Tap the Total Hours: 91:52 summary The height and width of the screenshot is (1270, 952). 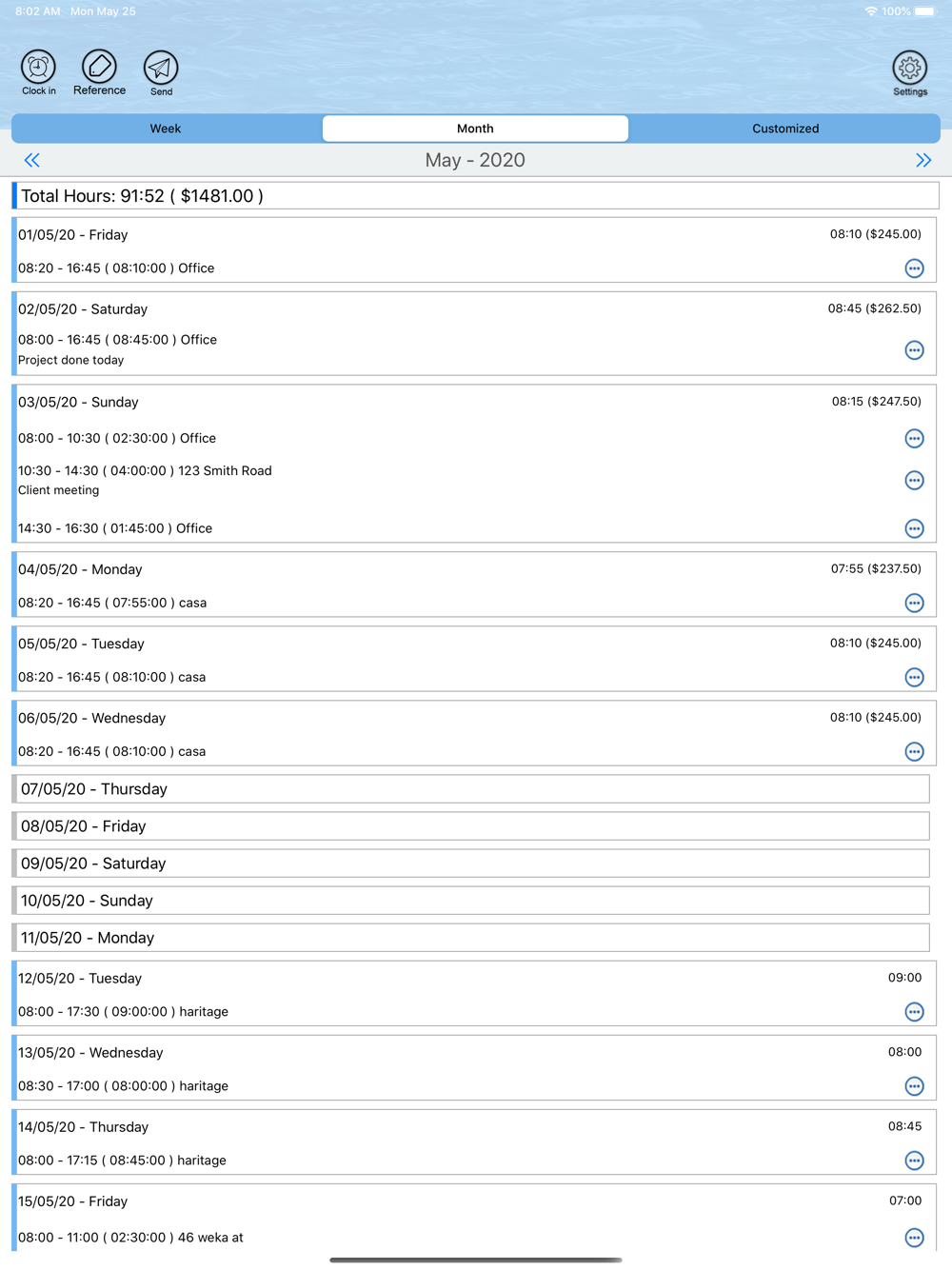click(475, 196)
